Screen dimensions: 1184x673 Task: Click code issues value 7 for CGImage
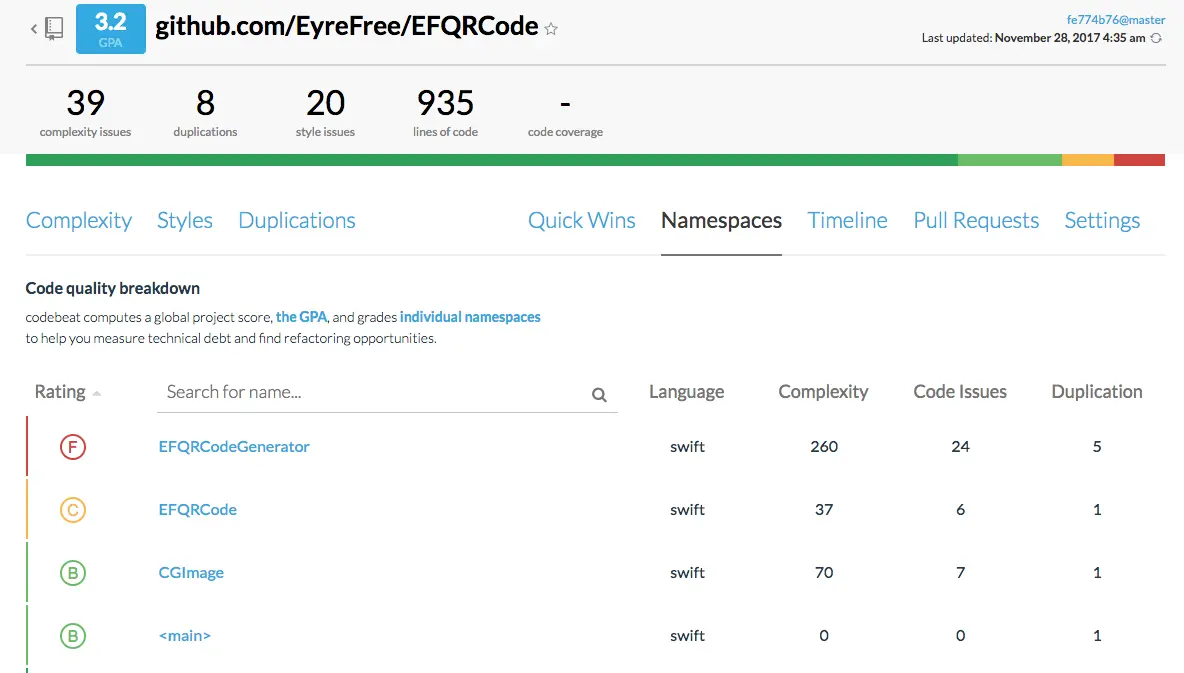tap(960, 573)
